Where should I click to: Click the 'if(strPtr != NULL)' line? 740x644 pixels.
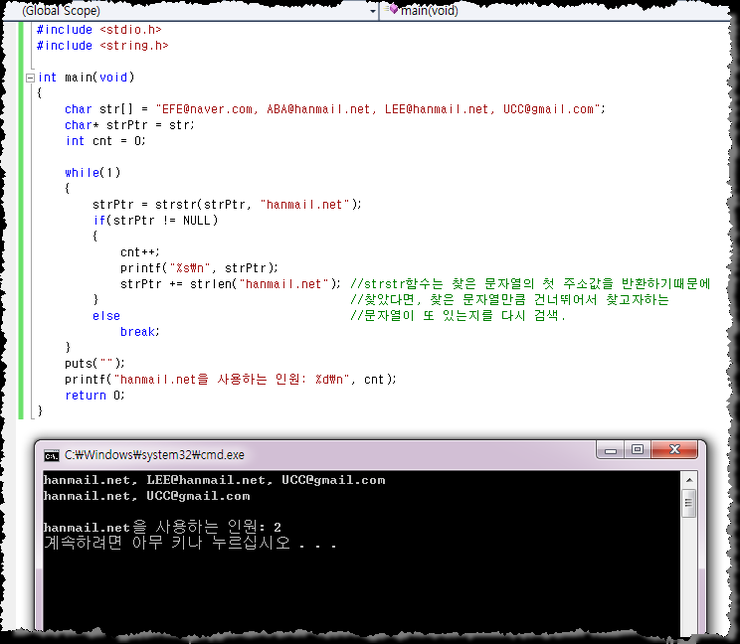click(x=155, y=220)
